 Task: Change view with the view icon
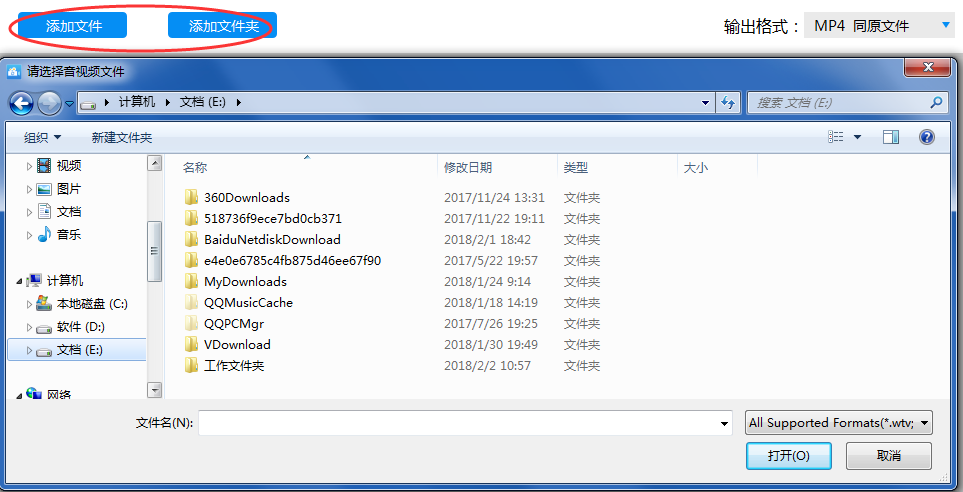pyautogui.click(x=835, y=137)
